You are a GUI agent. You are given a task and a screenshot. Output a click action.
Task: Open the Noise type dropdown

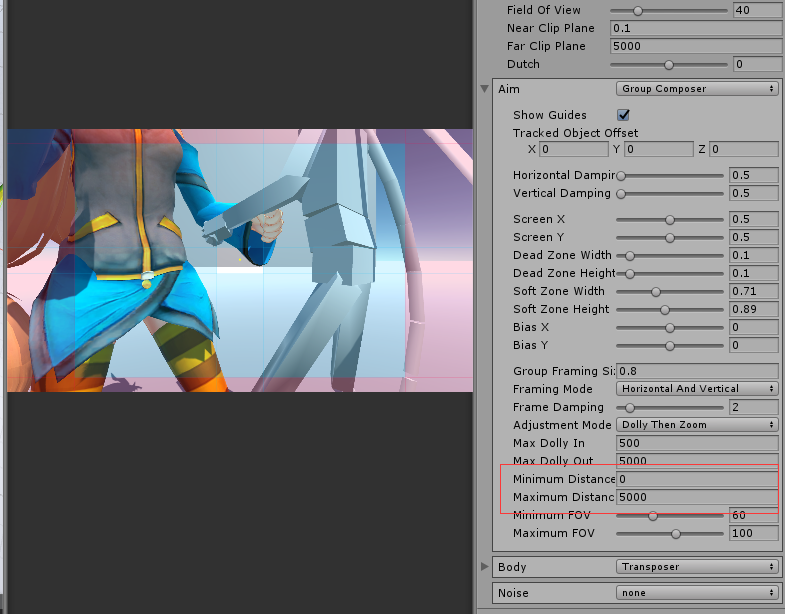tap(697, 593)
